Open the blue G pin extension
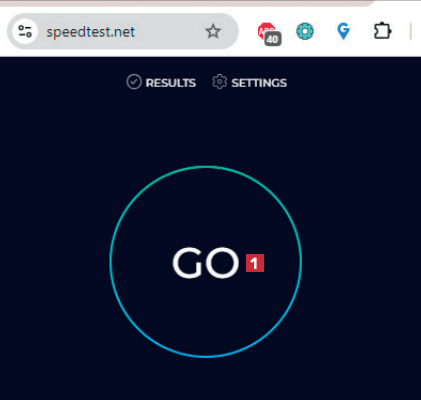The width and height of the screenshot is (421, 400). pyautogui.click(x=343, y=31)
